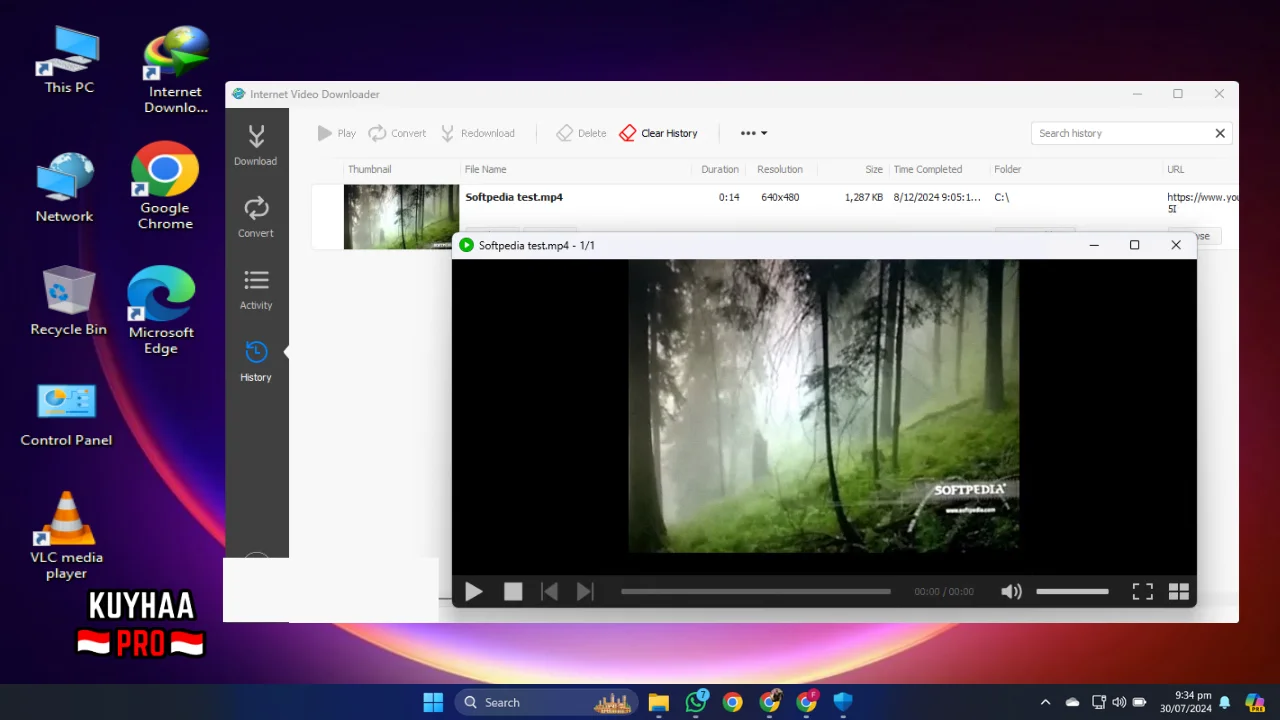Viewport: 1280px width, 720px height.
Task: Mute the player volume speaker icon
Action: click(1012, 591)
